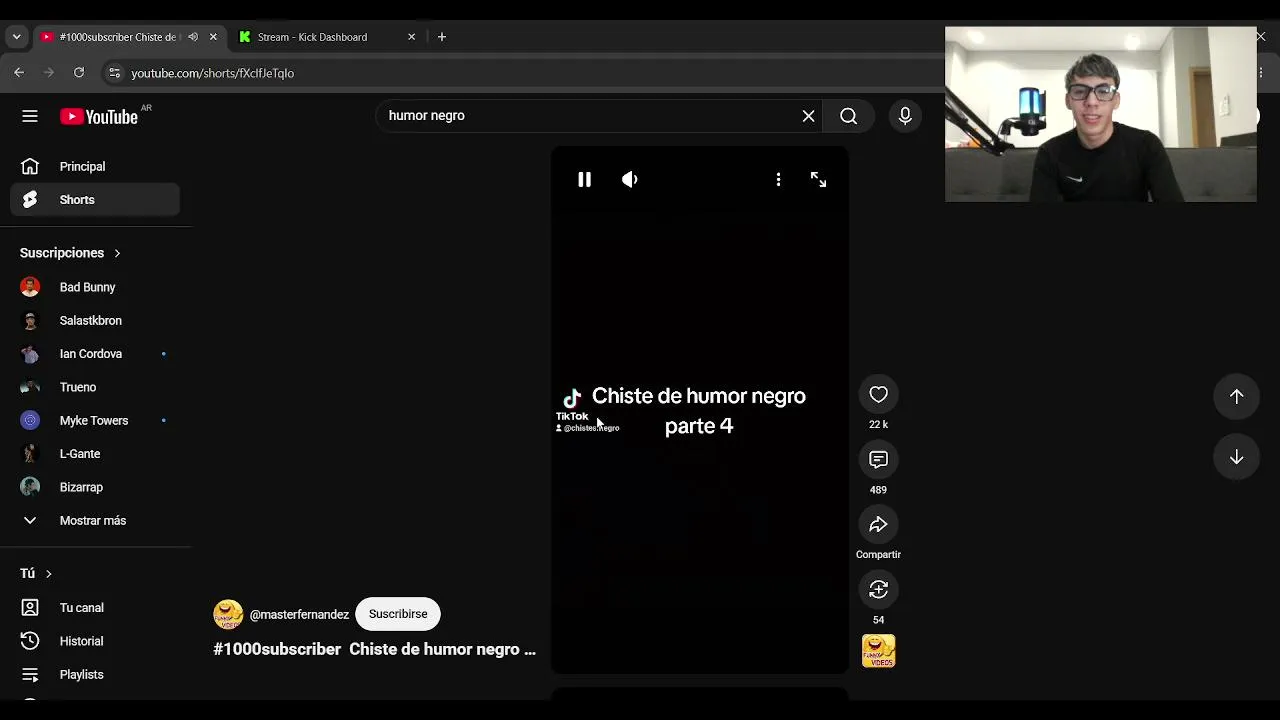Open Trueno subscription channel

pos(95,387)
